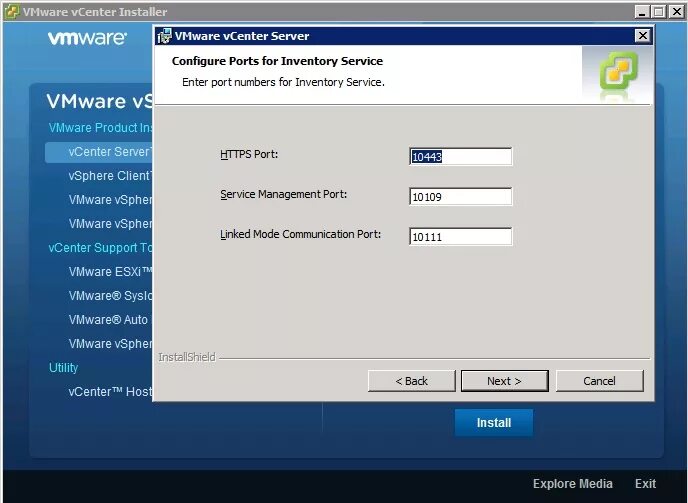Viewport: 688px width, 503px height.
Task: Click the Next > button
Action: click(x=505, y=381)
